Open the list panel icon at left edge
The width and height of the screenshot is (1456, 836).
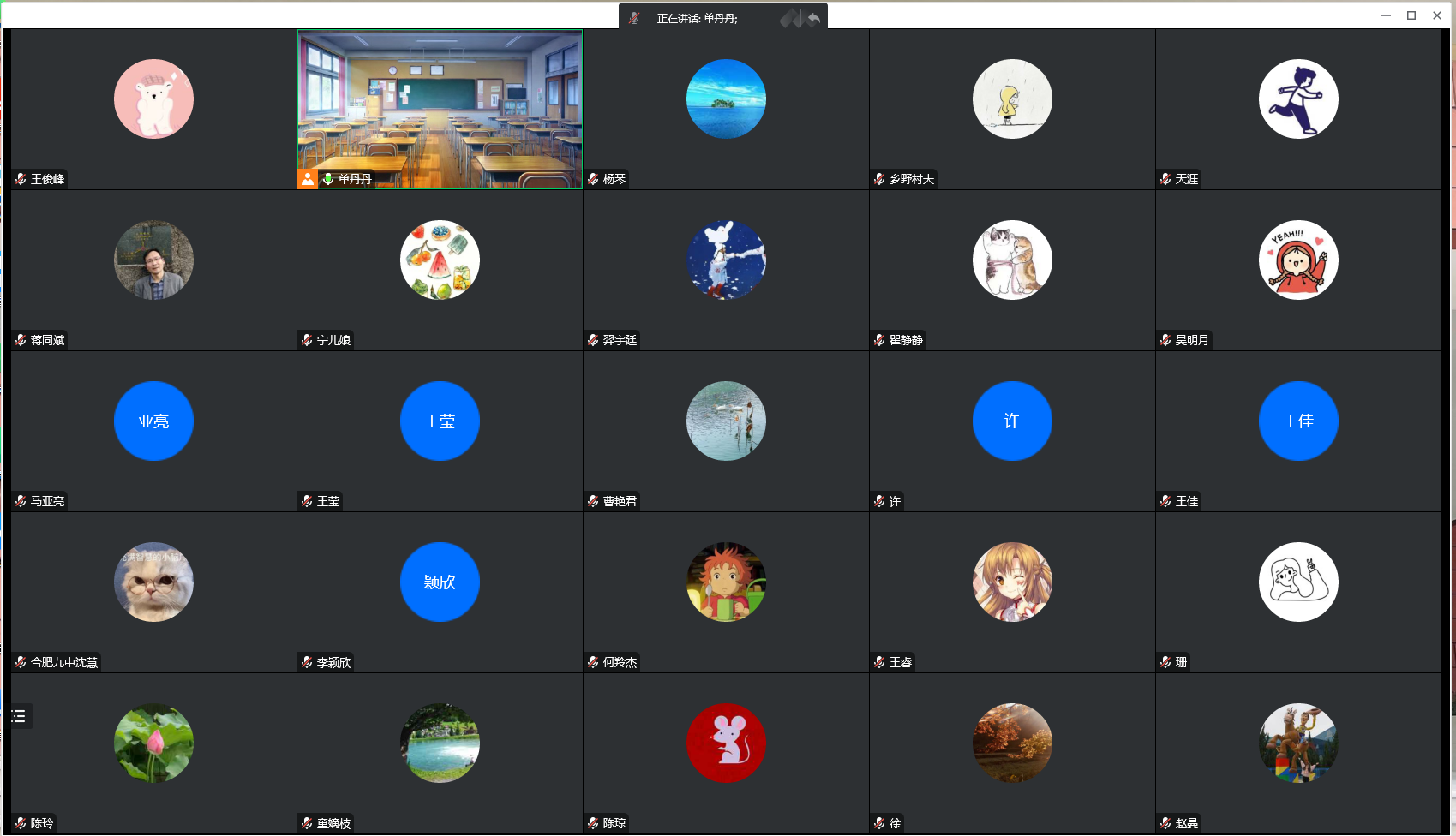click(x=19, y=716)
